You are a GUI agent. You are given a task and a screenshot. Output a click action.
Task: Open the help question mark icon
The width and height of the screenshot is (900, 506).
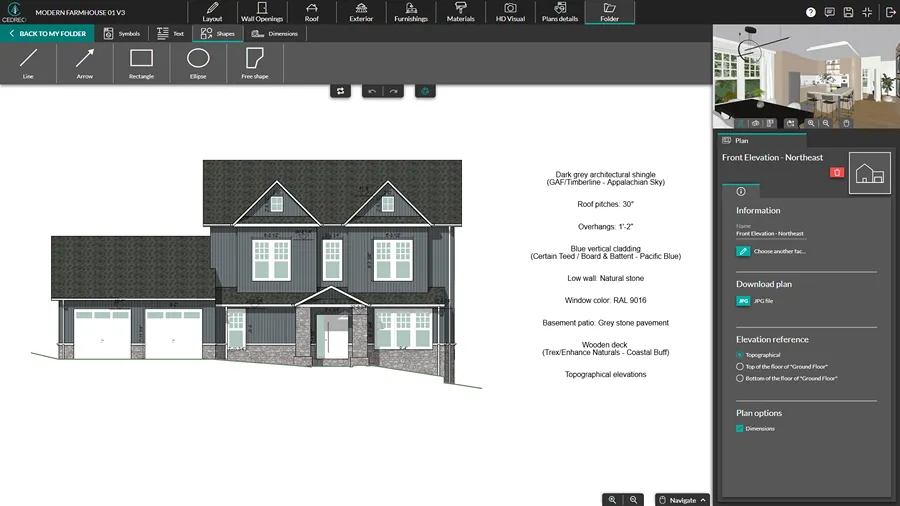click(x=810, y=12)
